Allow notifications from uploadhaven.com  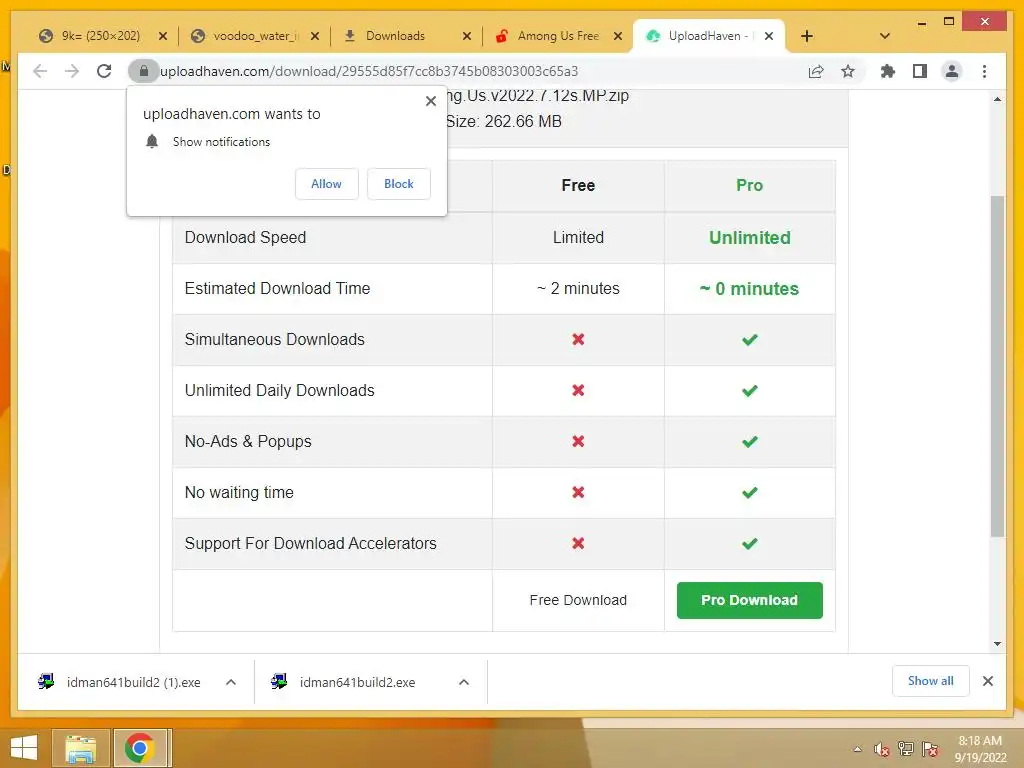pos(327,184)
